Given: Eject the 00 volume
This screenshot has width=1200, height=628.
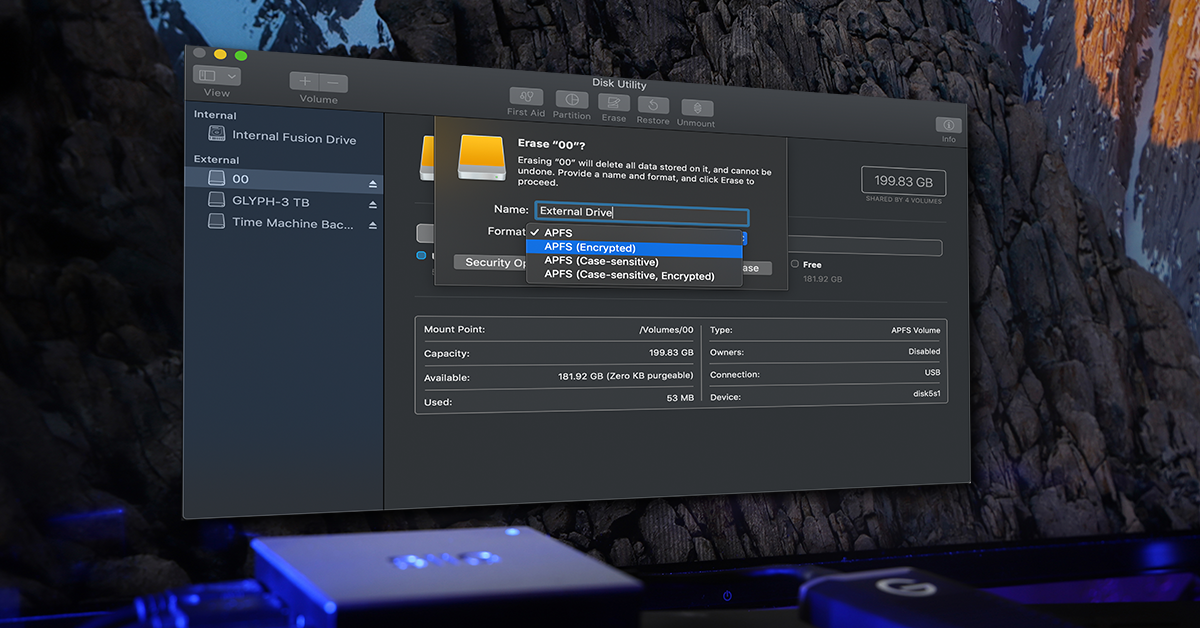Looking at the screenshot, I should click(x=372, y=184).
